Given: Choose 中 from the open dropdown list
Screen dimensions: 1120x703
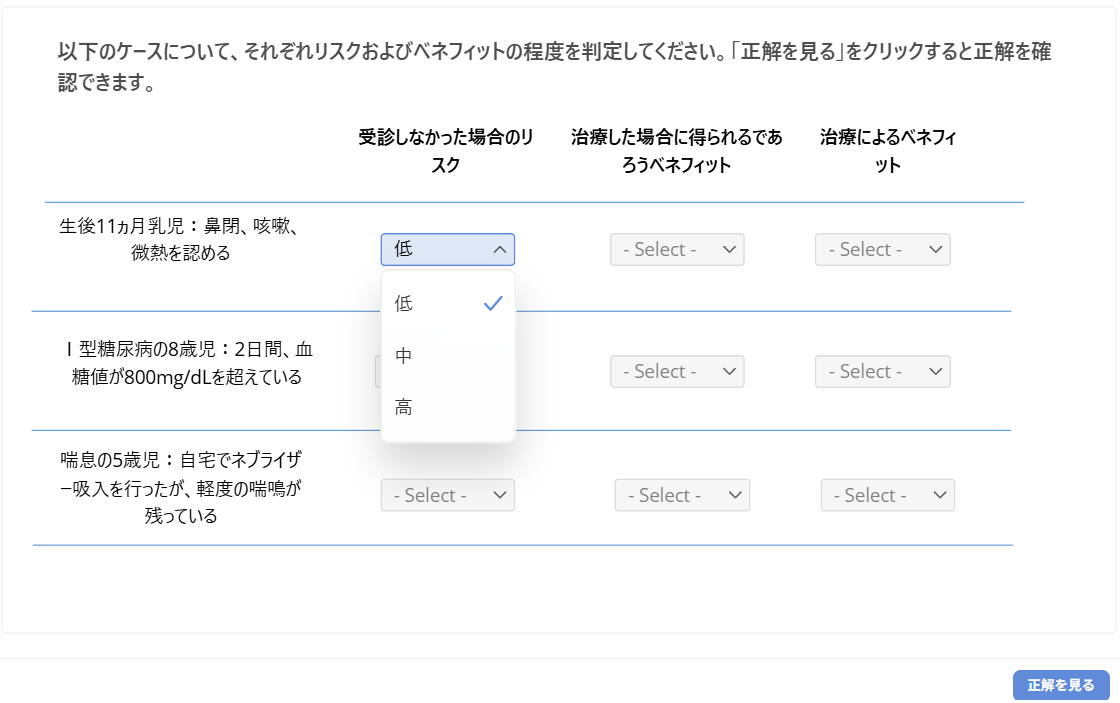Looking at the screenshot, I should tap(448, 355).
